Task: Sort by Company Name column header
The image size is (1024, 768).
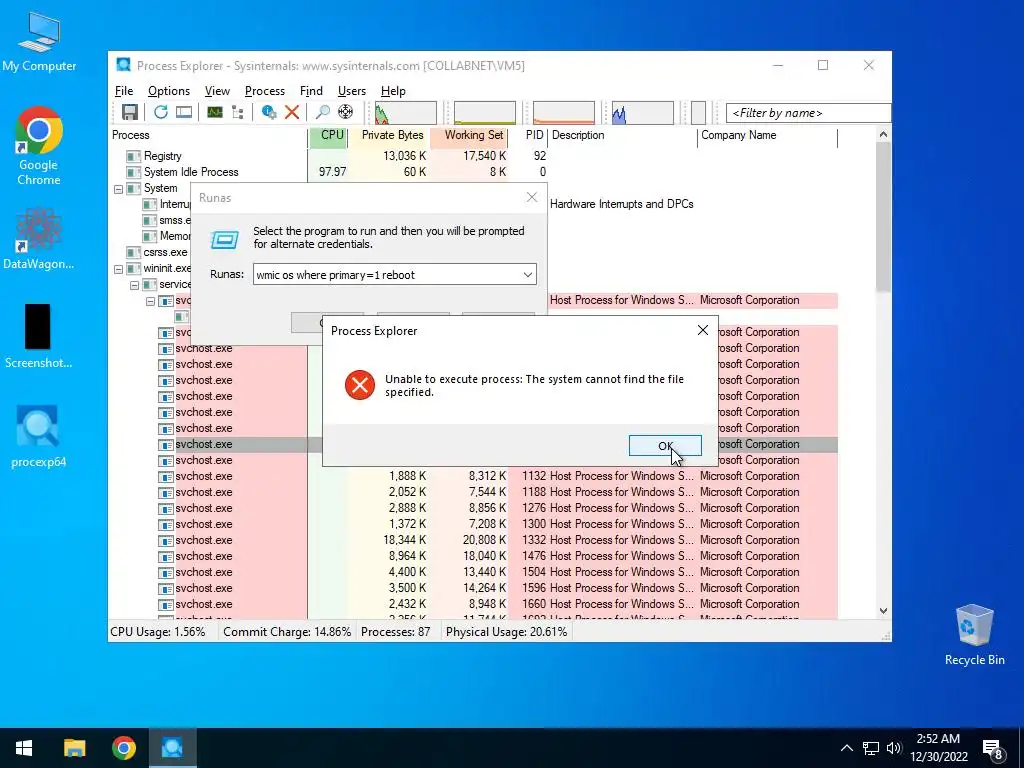Action: tap(767, 135)
